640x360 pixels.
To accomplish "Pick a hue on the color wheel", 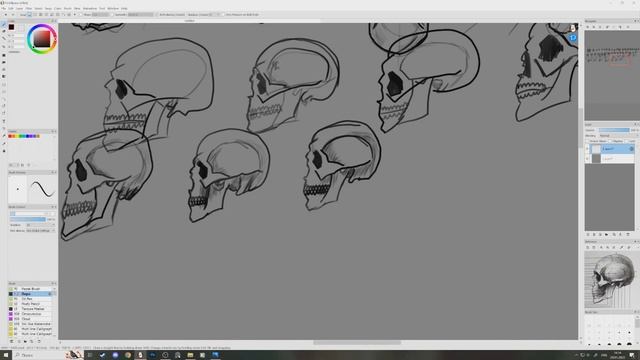I will (x=42, y=39).
